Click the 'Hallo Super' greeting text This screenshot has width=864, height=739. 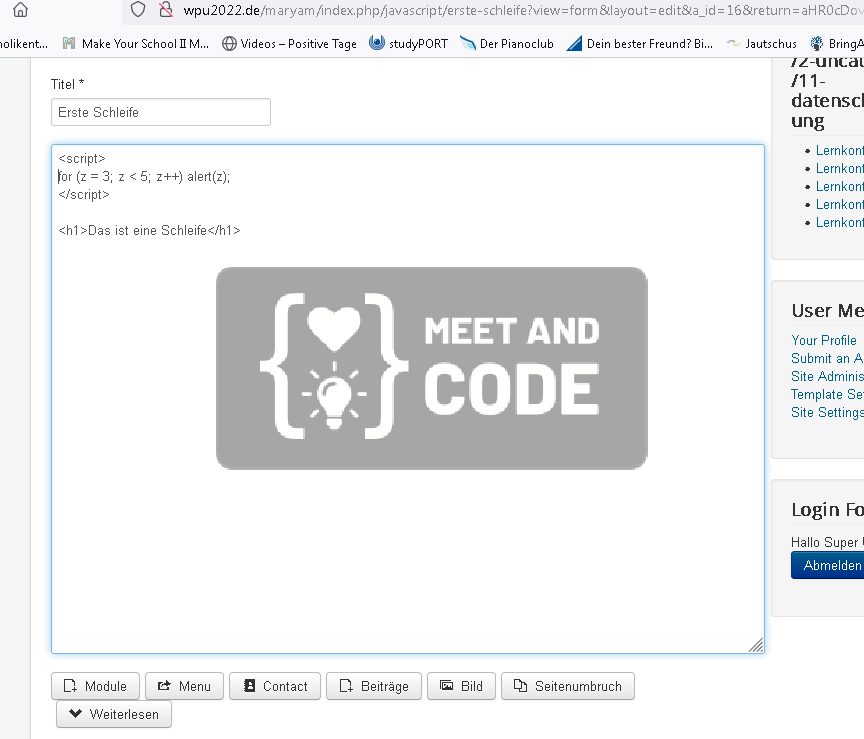click(827, 542)
